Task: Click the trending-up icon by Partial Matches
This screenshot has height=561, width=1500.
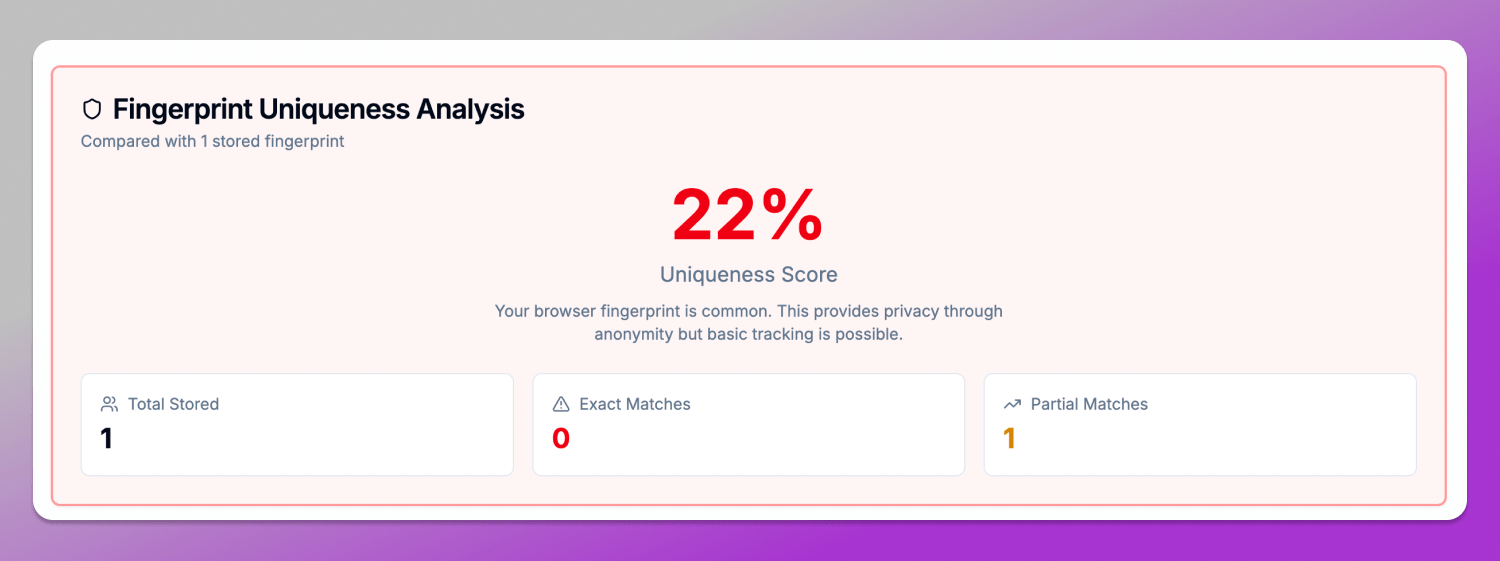Action: pos(1012,404)
